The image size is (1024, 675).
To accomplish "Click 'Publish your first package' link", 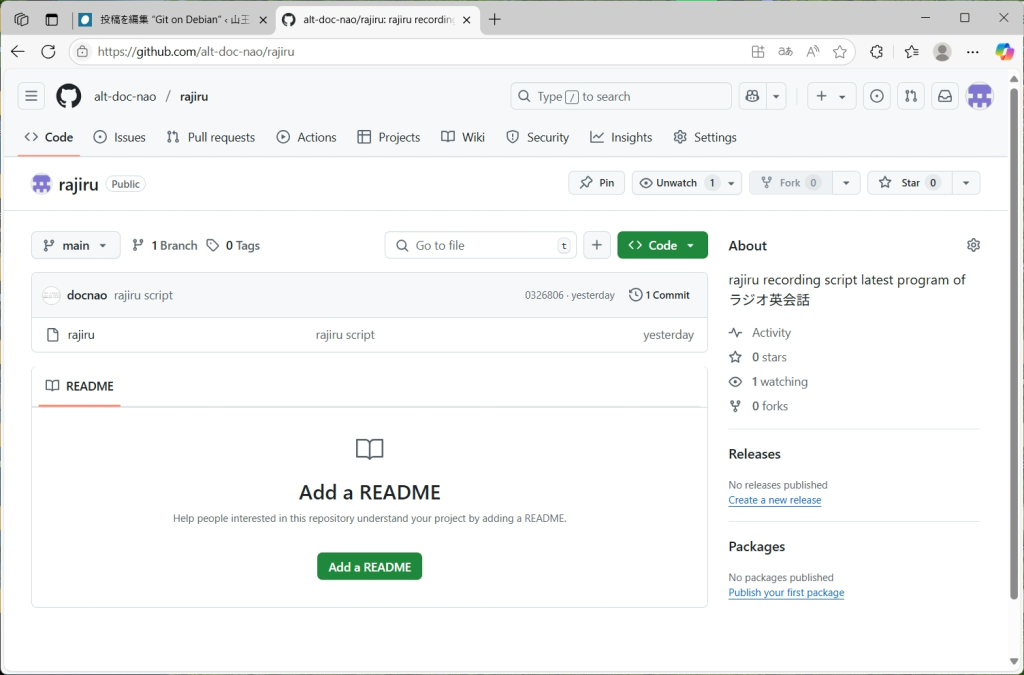I will pos(786,593).
